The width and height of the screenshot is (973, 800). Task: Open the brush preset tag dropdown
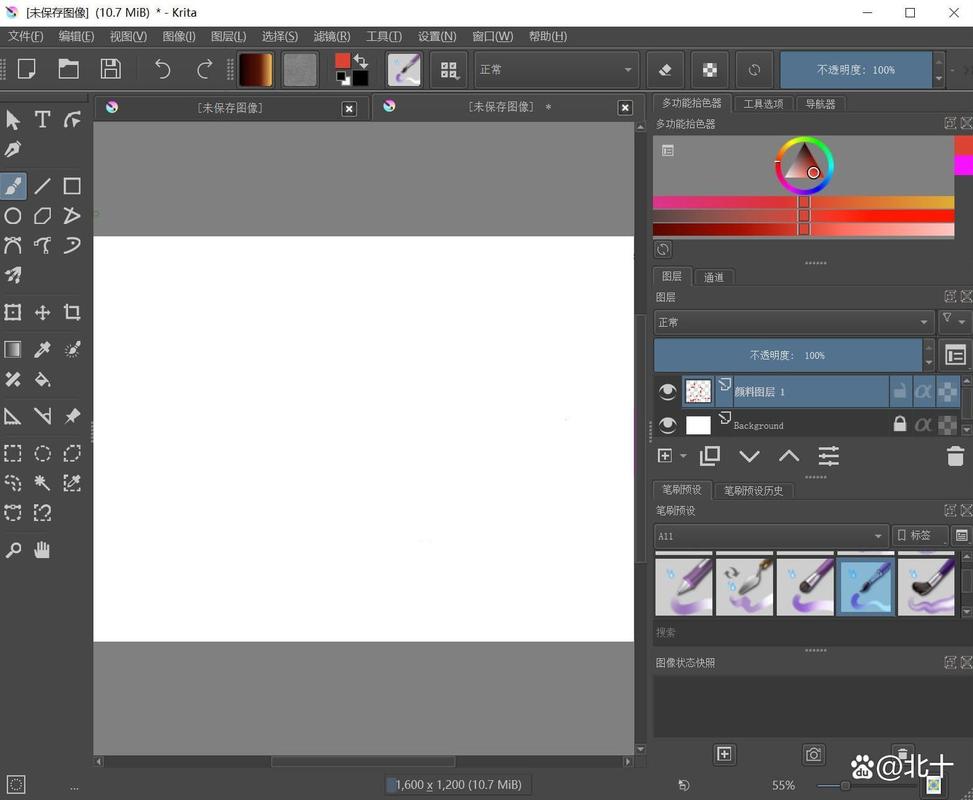pyautogui.click(x=770, y=536)
